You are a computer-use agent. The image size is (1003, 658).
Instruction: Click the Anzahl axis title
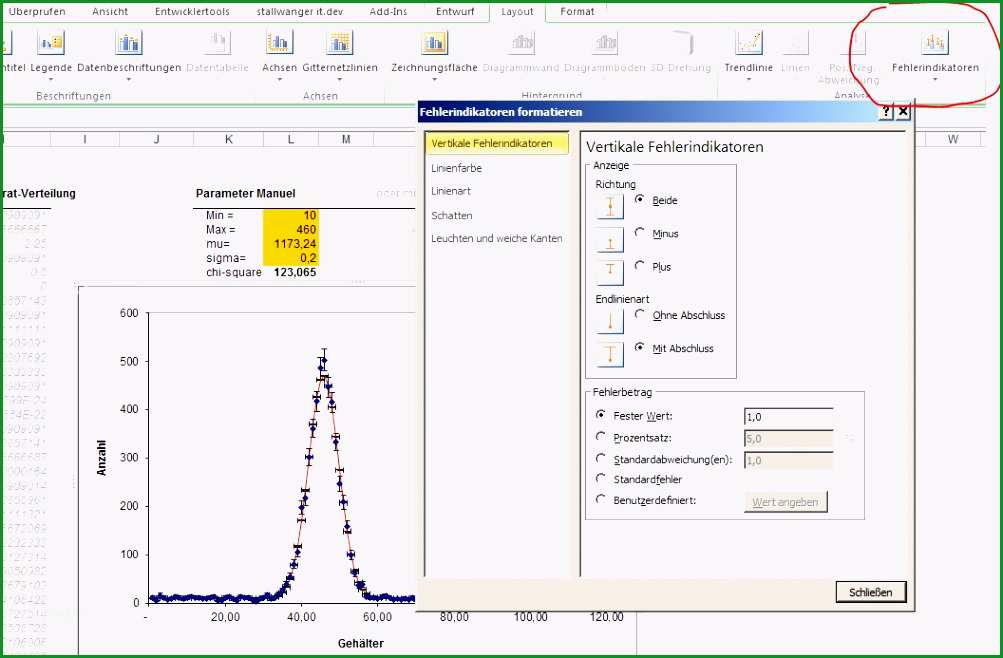pos(102,458)
